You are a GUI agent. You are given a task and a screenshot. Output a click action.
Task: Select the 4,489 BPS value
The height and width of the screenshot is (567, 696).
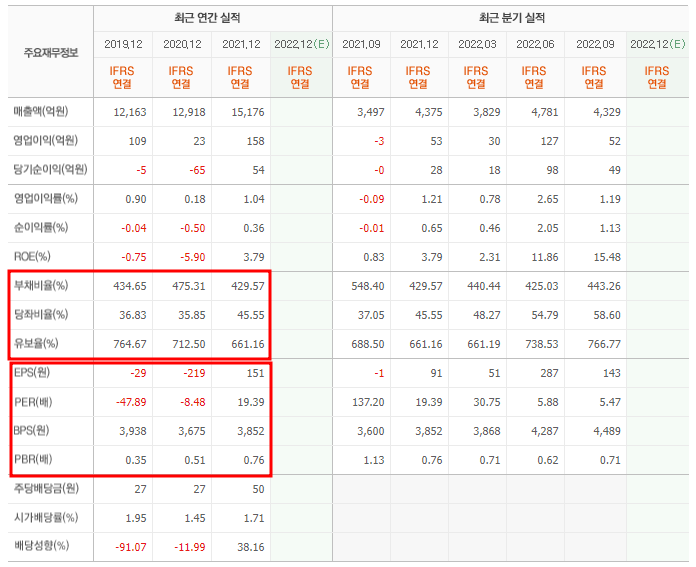point(607,431)
